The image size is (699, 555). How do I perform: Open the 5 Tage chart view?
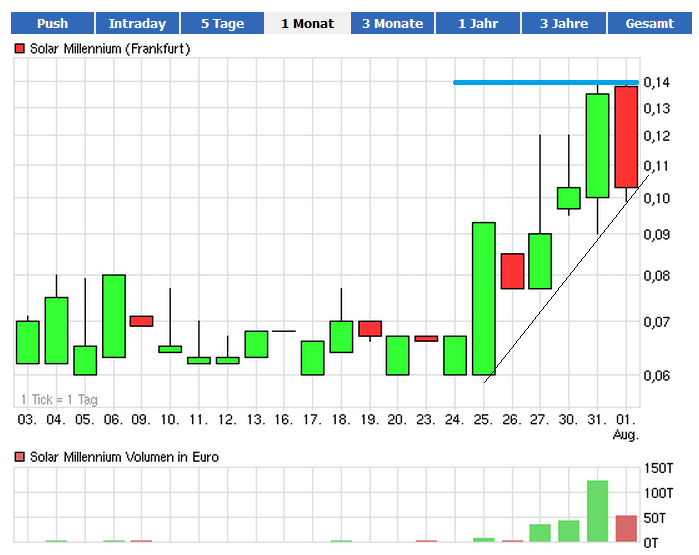[x=223, y=23]
